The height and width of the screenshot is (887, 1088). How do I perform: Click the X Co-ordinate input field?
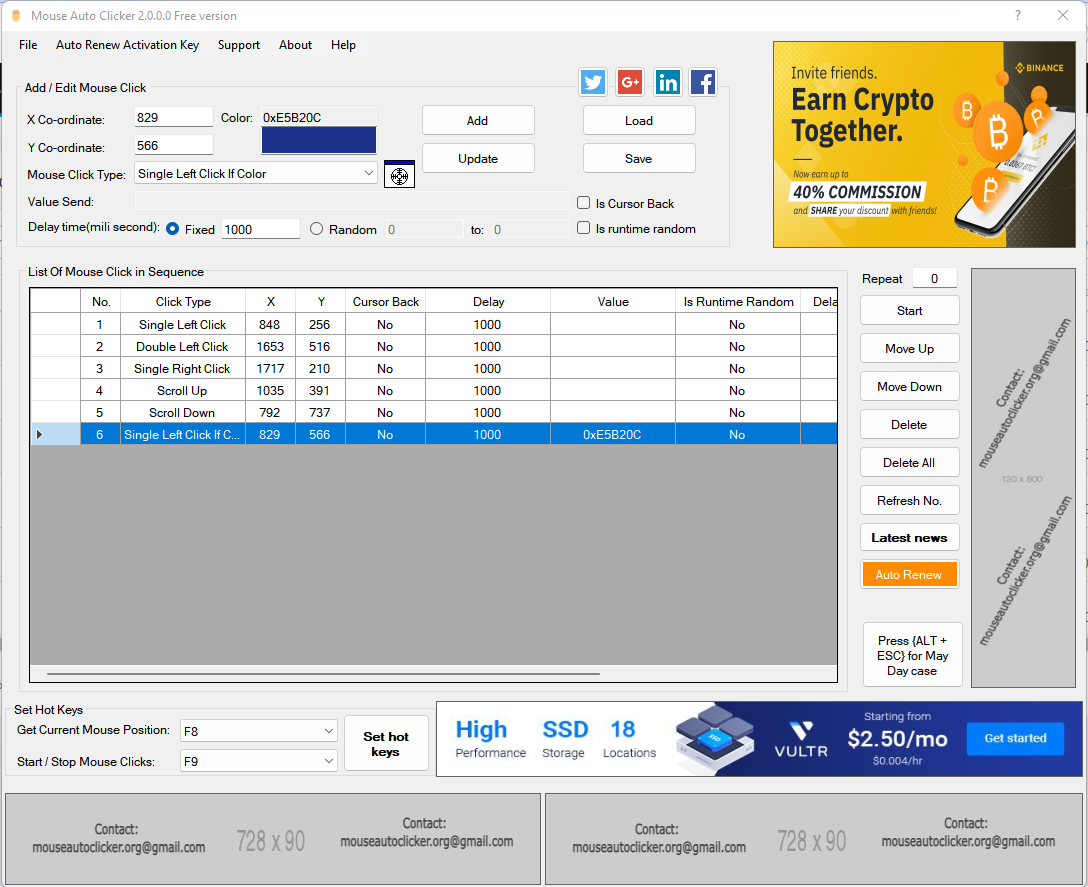coord(174,118)
